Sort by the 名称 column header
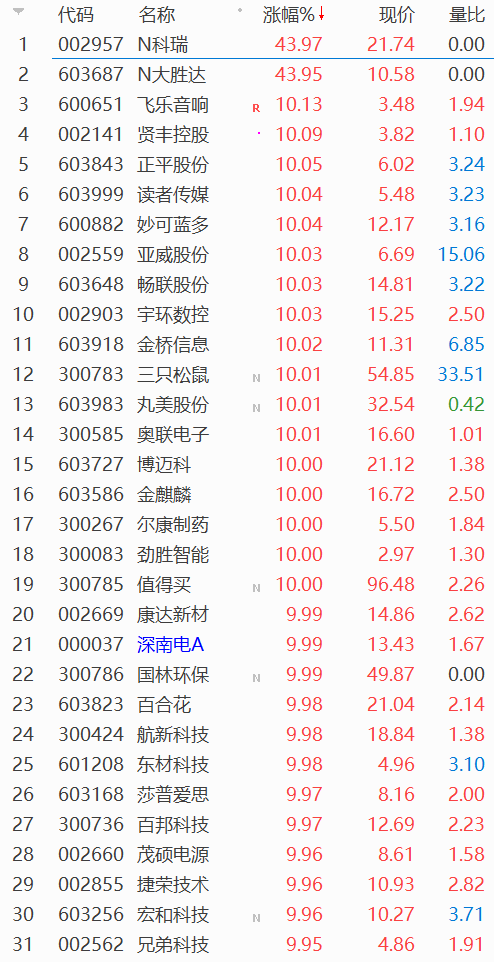The width and height of the screenshot is (494, 962). coord(156,15)
